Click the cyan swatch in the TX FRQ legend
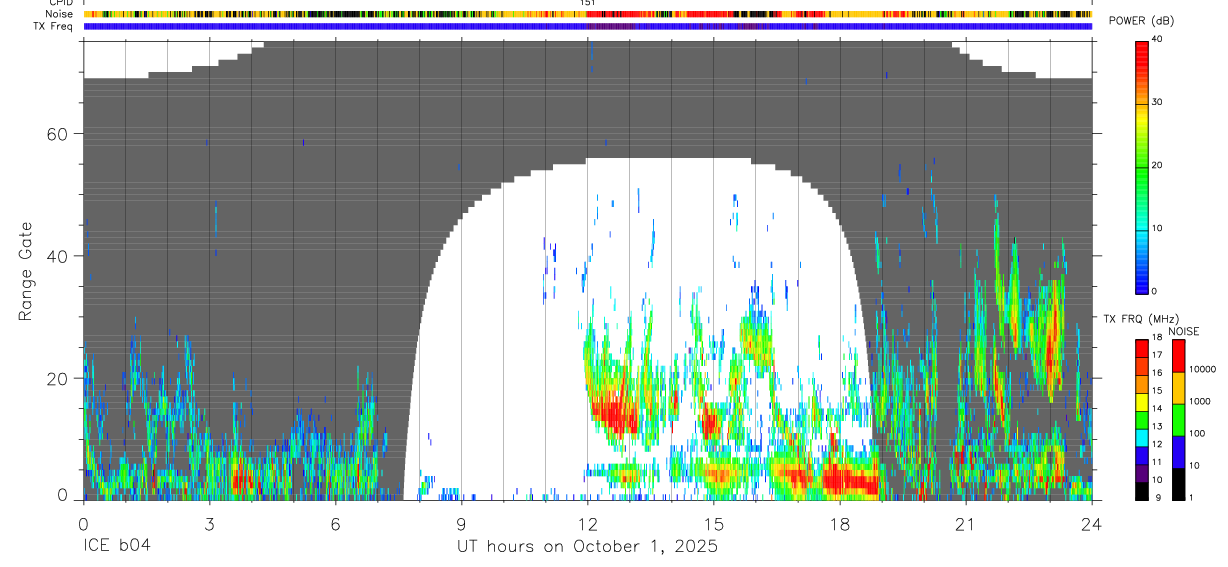Viewport: 1228px width, 567px height. pos(1142,438)
